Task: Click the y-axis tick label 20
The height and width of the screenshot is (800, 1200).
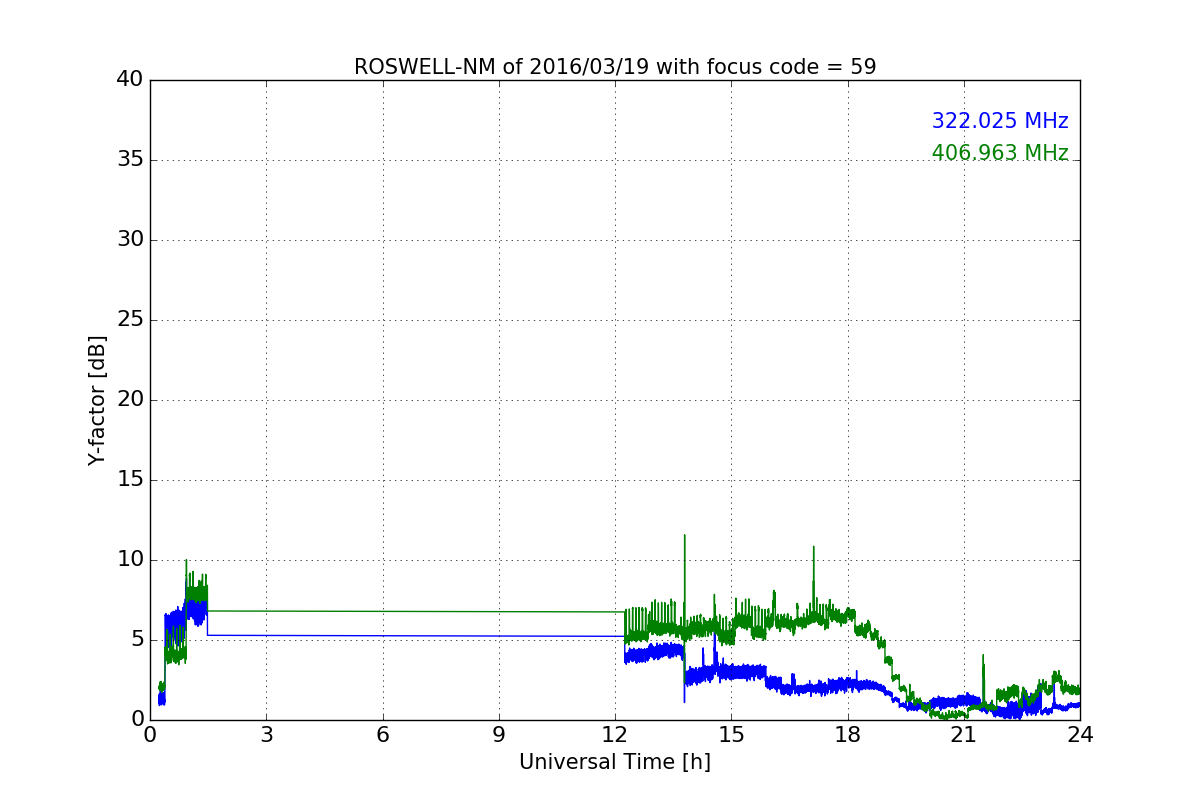Action: tap(129, 400)
